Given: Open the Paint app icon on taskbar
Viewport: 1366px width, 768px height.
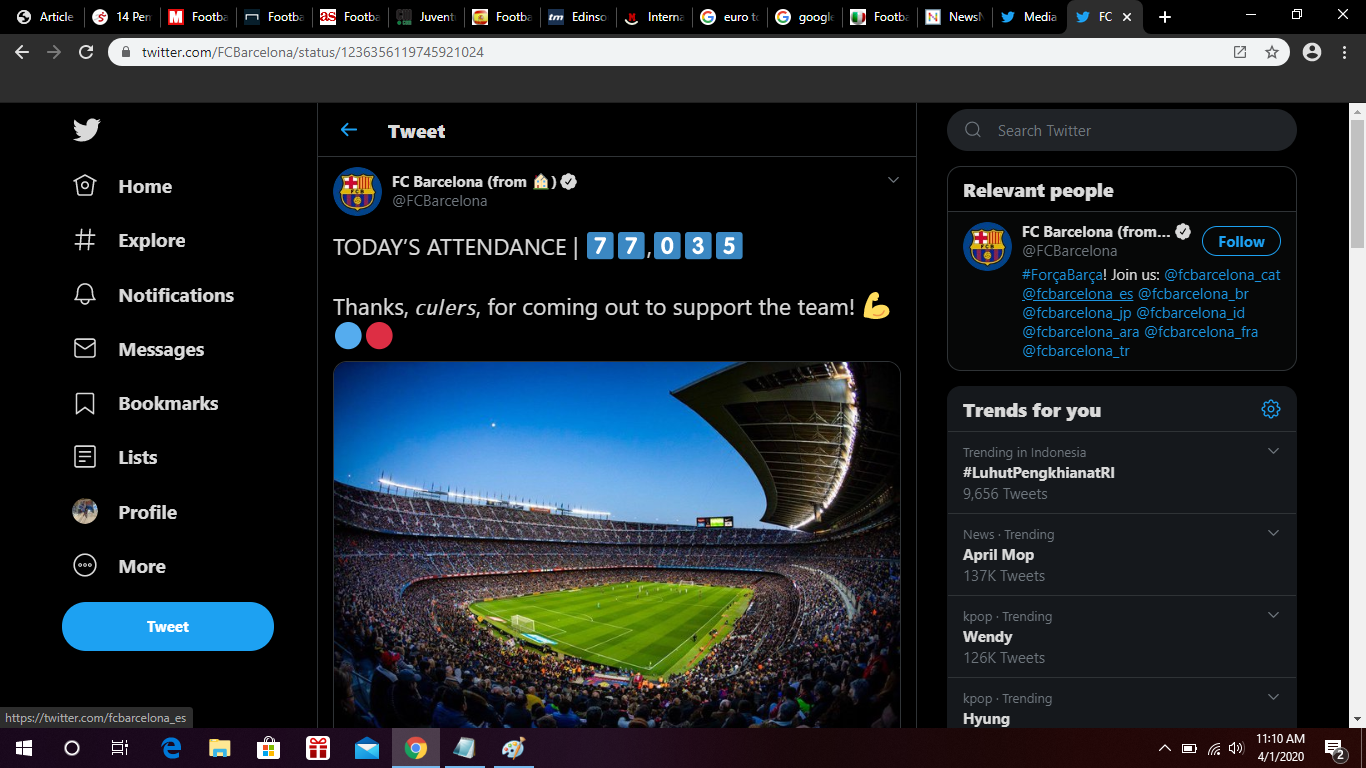Looking at the screenshot, I should (513, 748).
